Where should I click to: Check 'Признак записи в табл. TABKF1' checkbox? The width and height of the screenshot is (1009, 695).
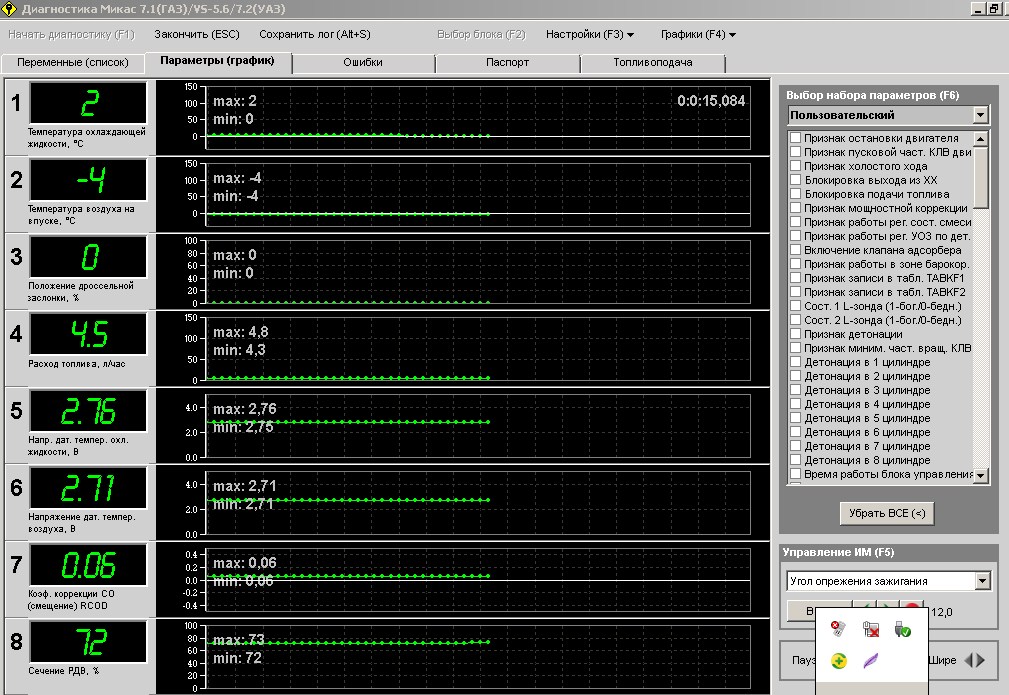pos(795,278)
